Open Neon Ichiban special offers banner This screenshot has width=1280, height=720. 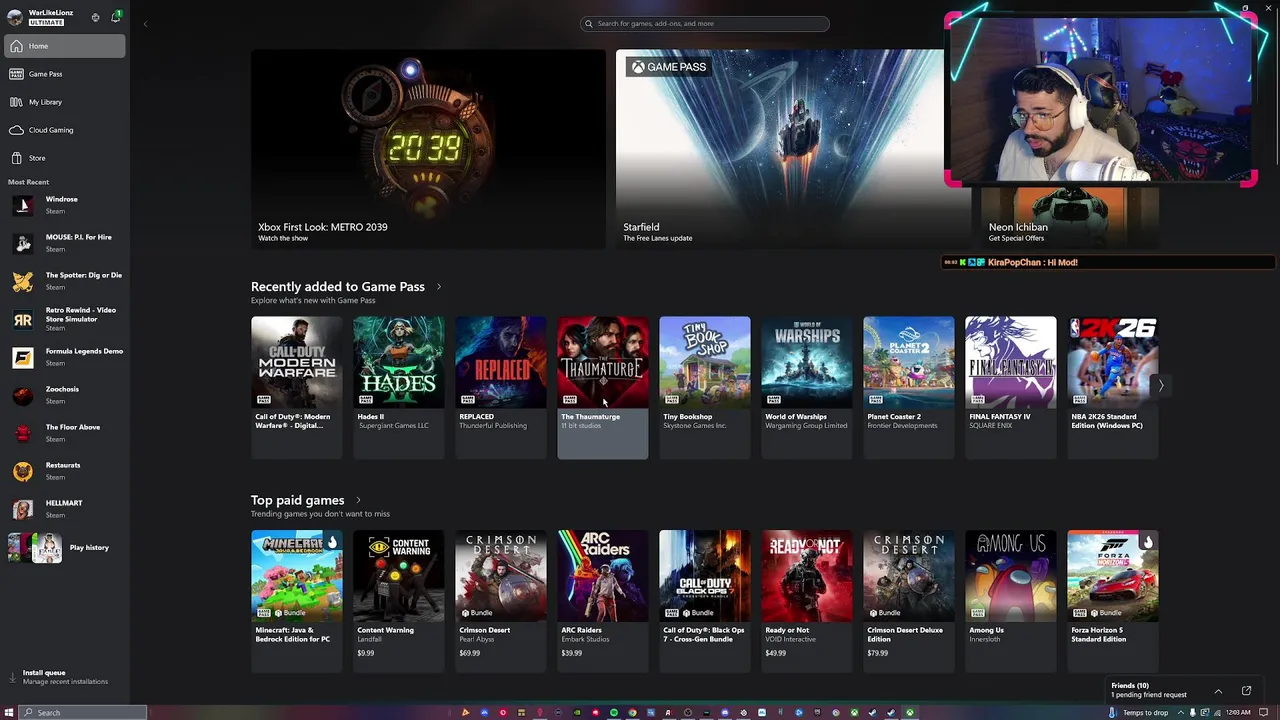[1070, 217]
